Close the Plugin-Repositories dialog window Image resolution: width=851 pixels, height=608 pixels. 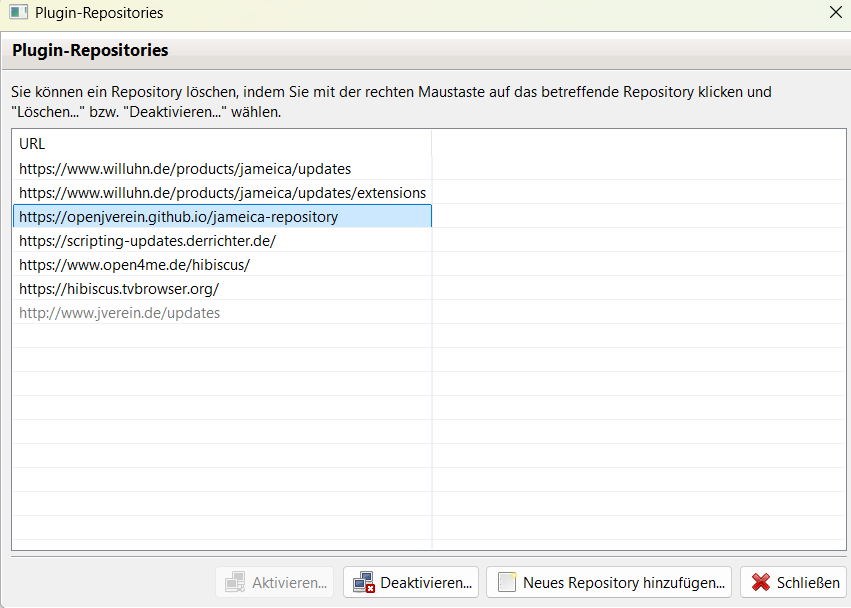pos(836,13)
